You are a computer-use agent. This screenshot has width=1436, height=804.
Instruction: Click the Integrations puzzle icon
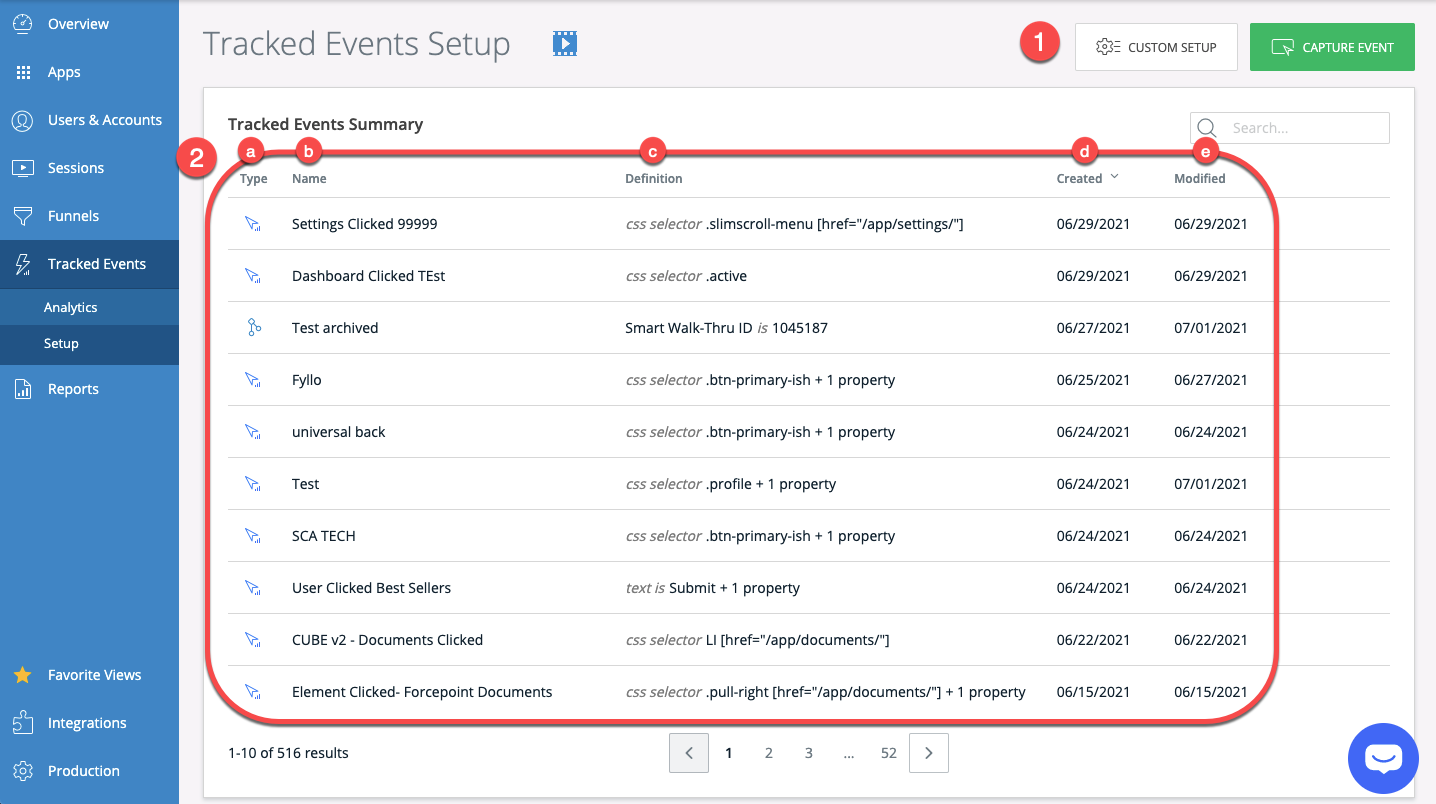(x=23, y=723)
